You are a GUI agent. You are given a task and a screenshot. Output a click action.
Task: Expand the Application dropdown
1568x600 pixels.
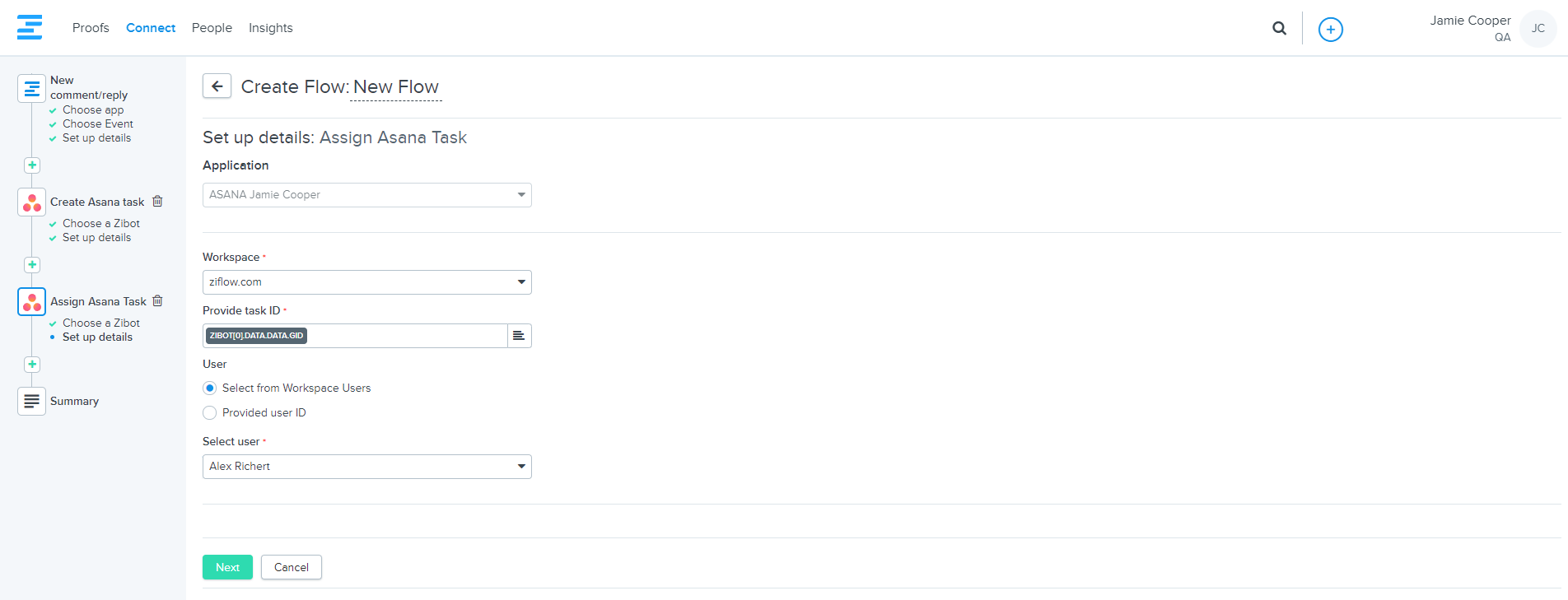pos(366,195)
